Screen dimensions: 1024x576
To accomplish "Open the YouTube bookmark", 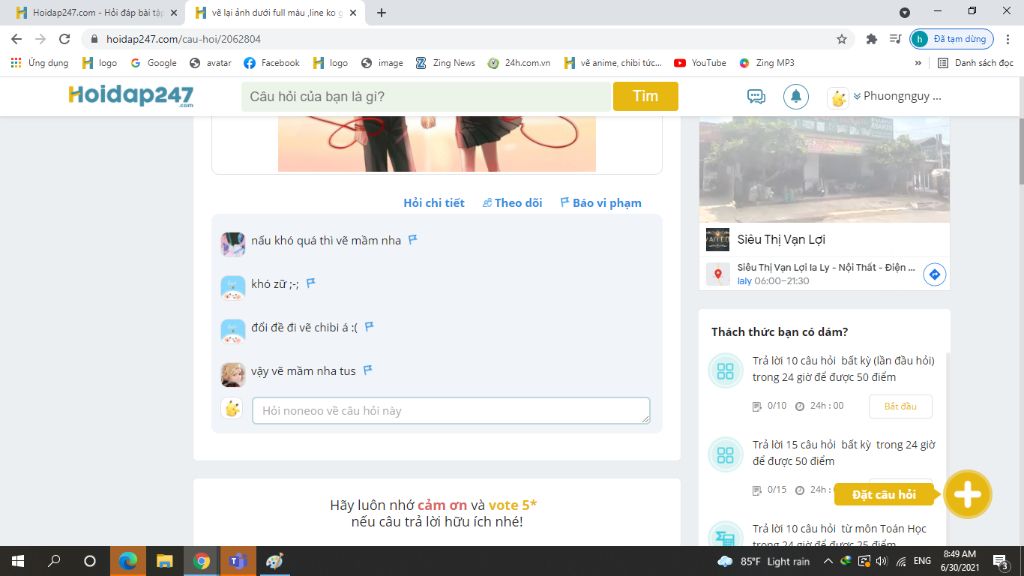I will pos(700,63).
